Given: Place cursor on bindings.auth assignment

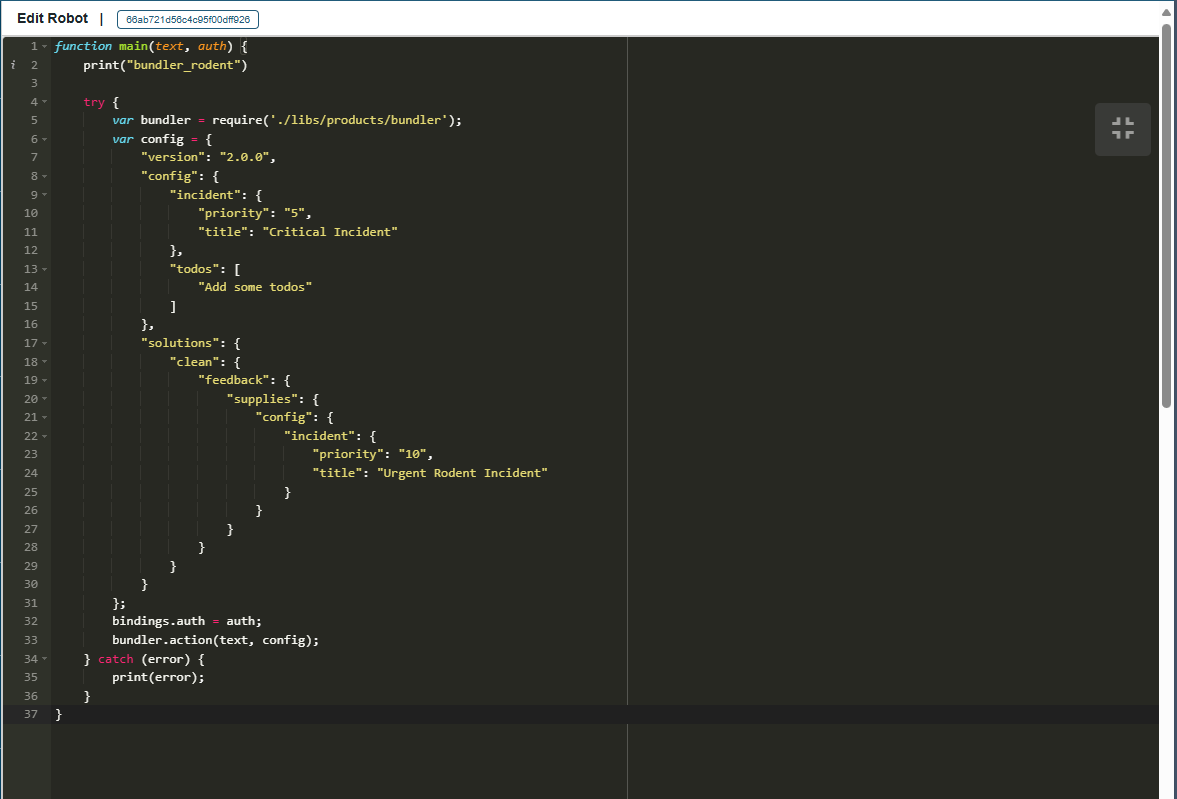Looking at the screenshot, I should 187,621.
